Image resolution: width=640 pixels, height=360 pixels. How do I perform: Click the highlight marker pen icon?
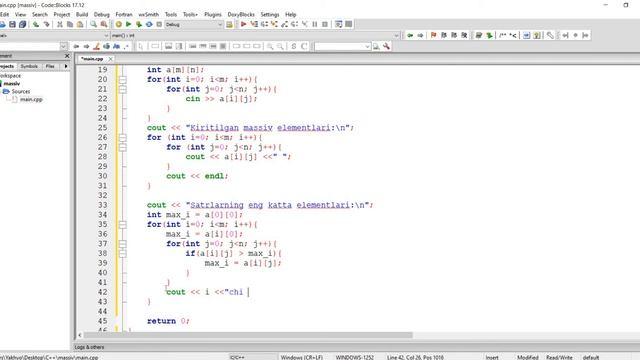96,47
